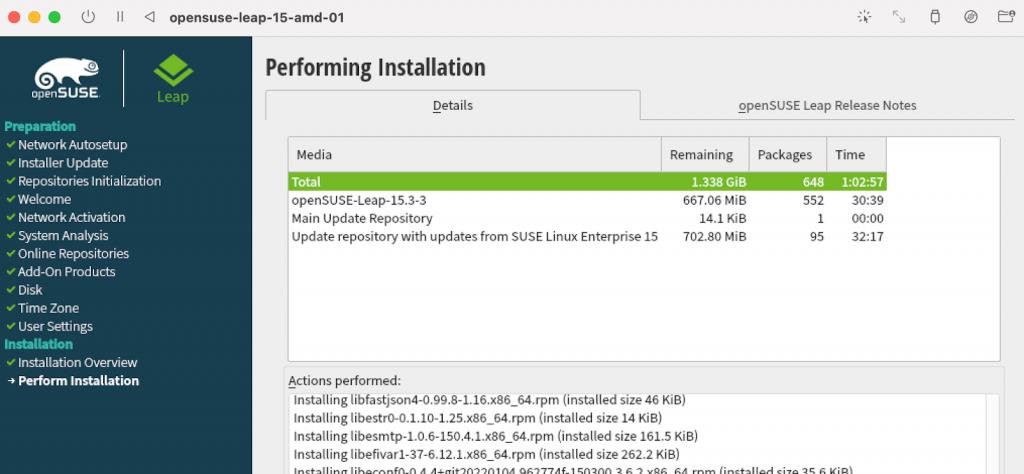Select the openSUSE-Leap-15.3-3 row

coord(587,200)
